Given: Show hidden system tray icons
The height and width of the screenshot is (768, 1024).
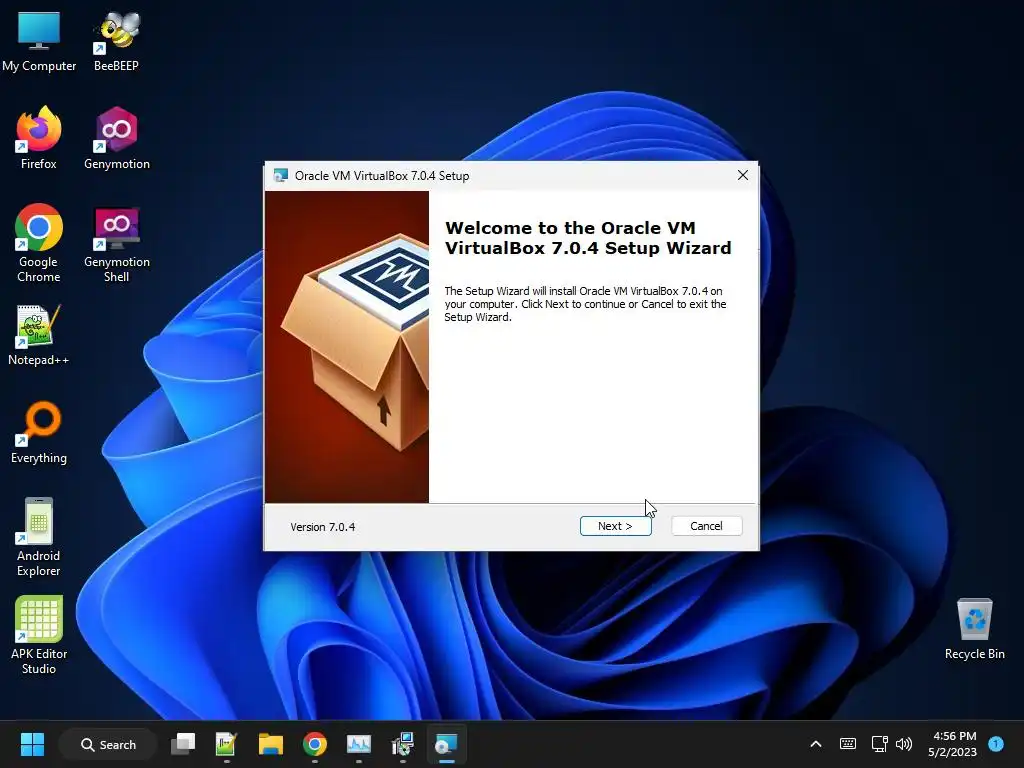Looking at the screenshot, I should (x=816, y=744).
